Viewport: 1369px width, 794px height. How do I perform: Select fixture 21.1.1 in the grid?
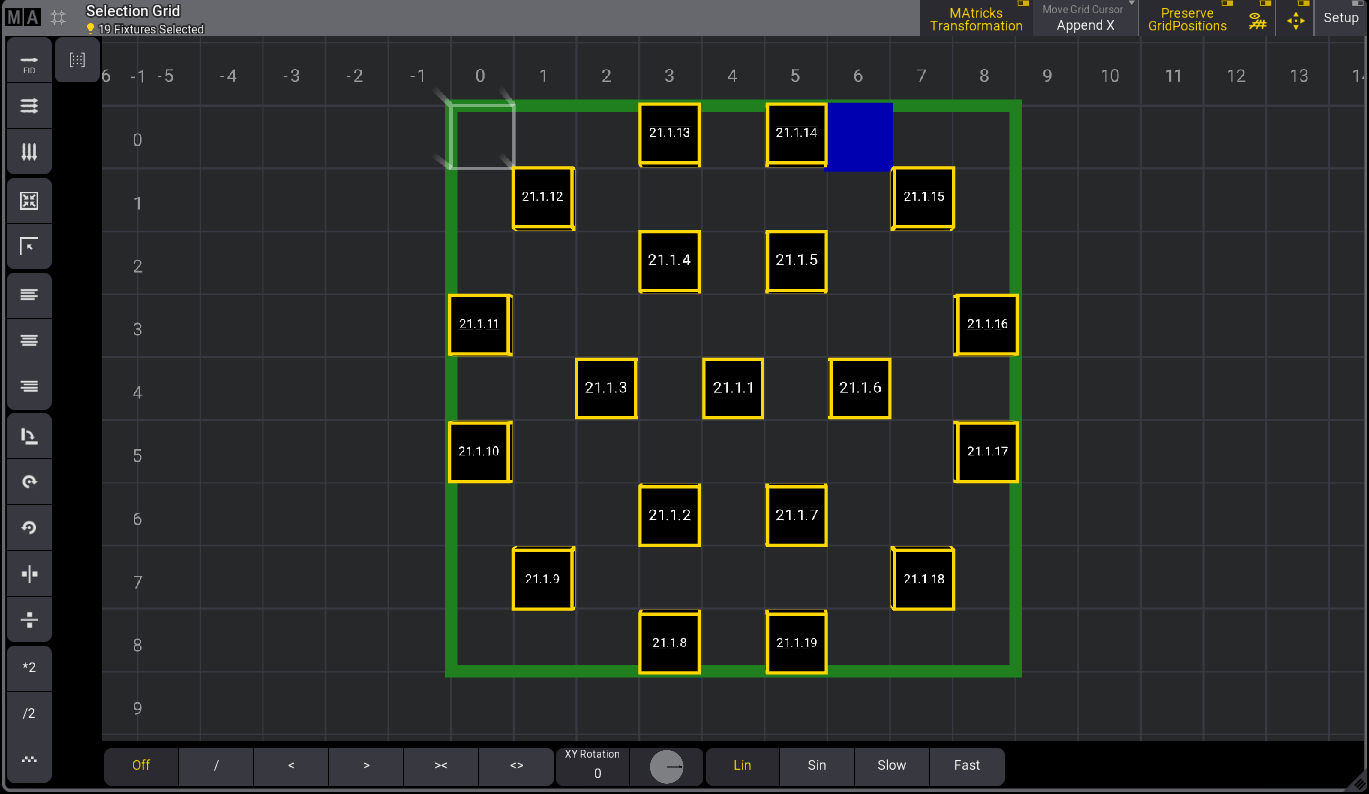tap(734, 388)
